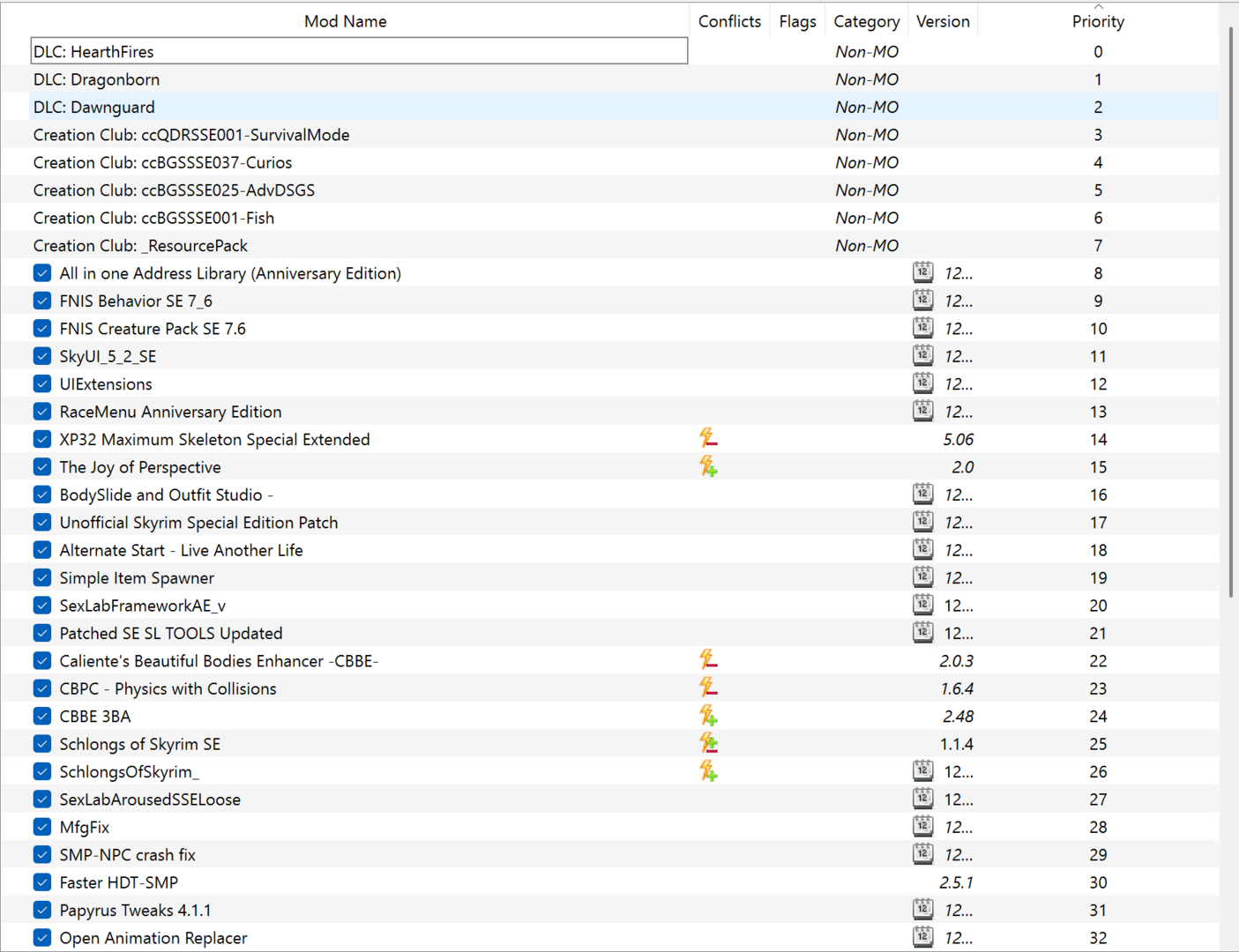Click priority 32 for Open Animation Replacer
The width and height of the screenshot is (1239, 952).
[x=1098, y=938]
